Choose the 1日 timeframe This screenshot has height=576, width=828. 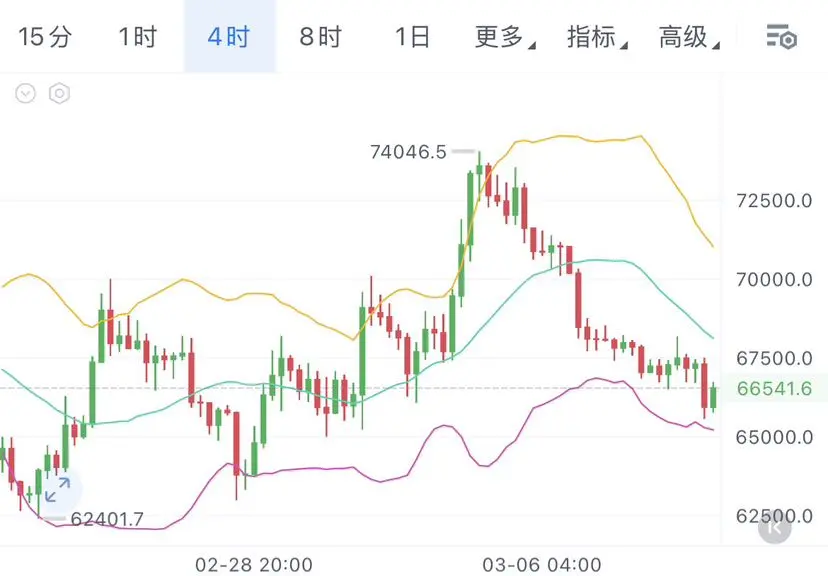[412, 37]
